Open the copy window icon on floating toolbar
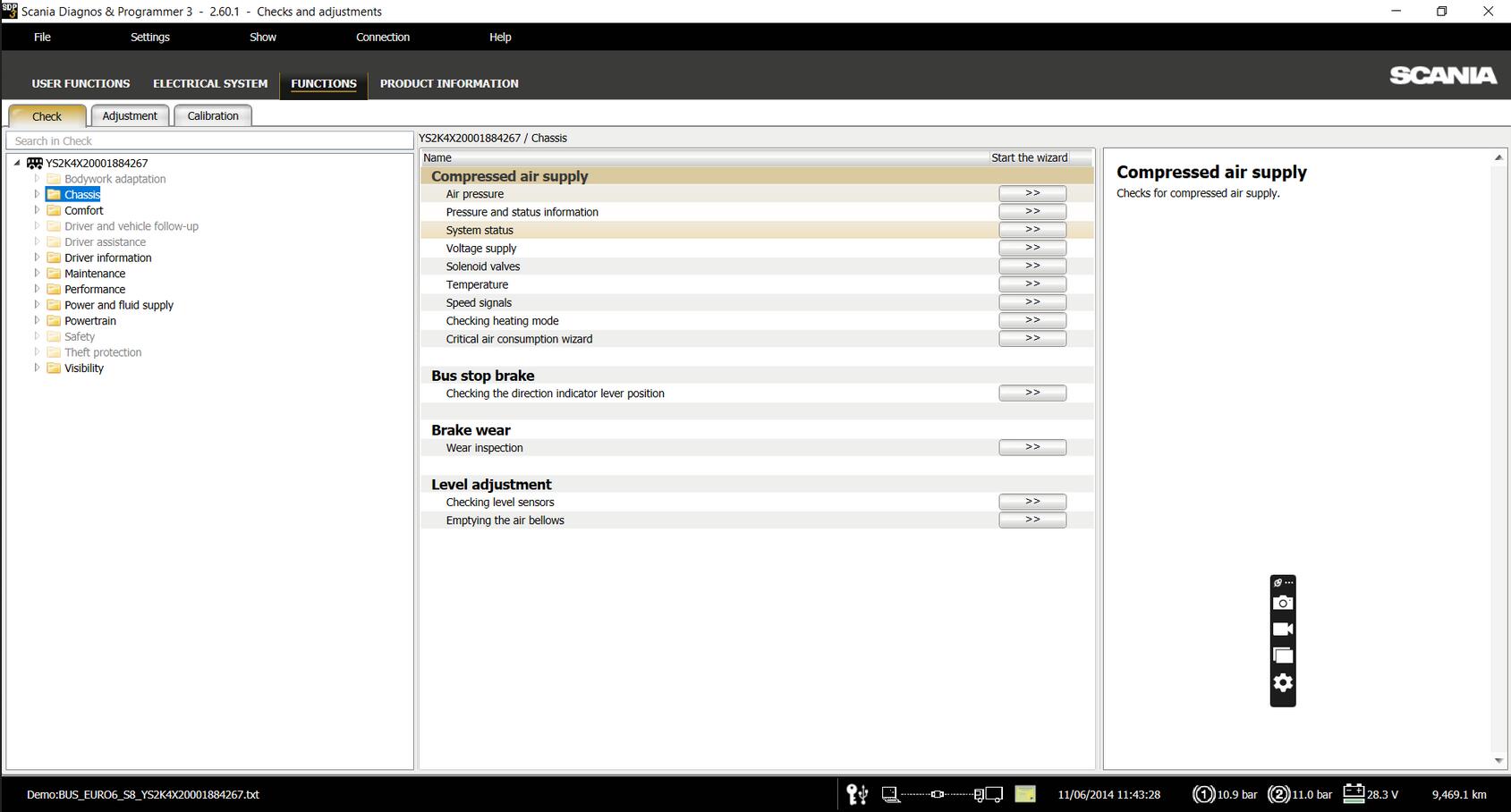The height and width of the screenshot is (812, 1511). click(1283, 656)
